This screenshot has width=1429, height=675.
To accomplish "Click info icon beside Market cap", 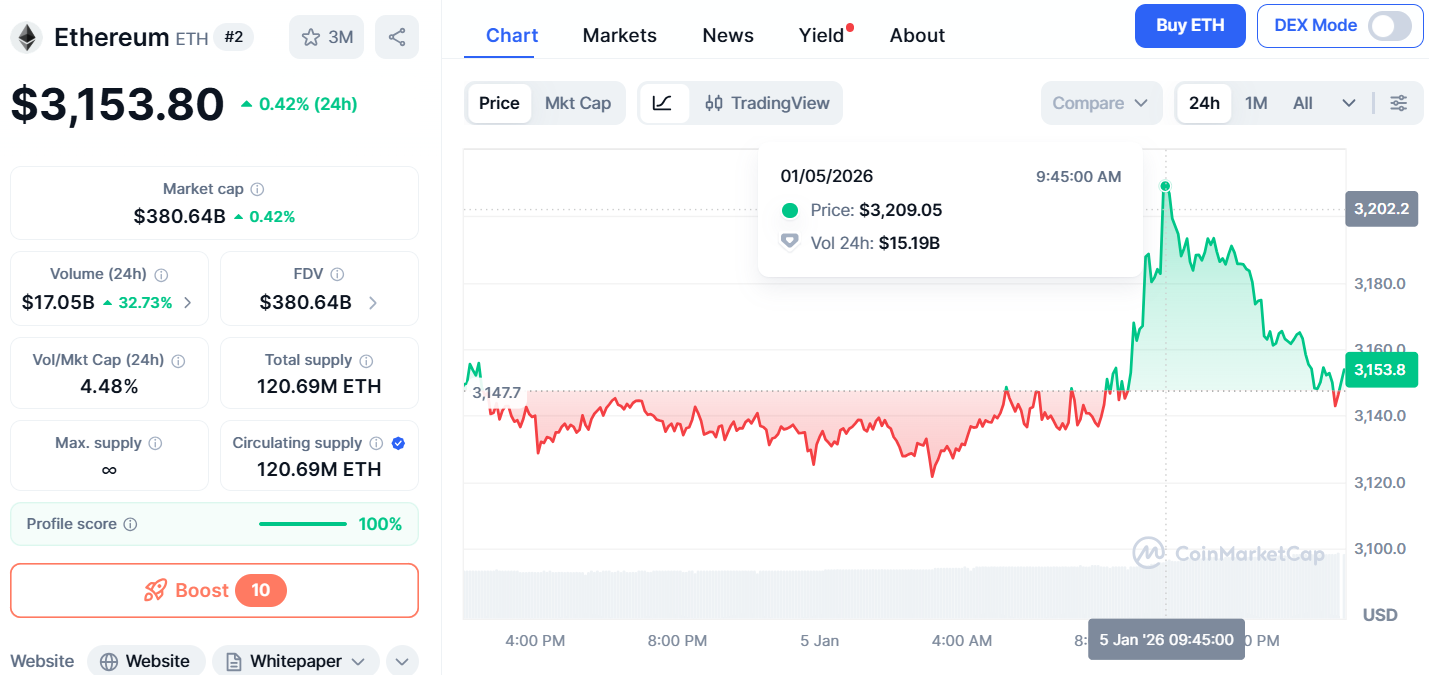I will 257,189.
